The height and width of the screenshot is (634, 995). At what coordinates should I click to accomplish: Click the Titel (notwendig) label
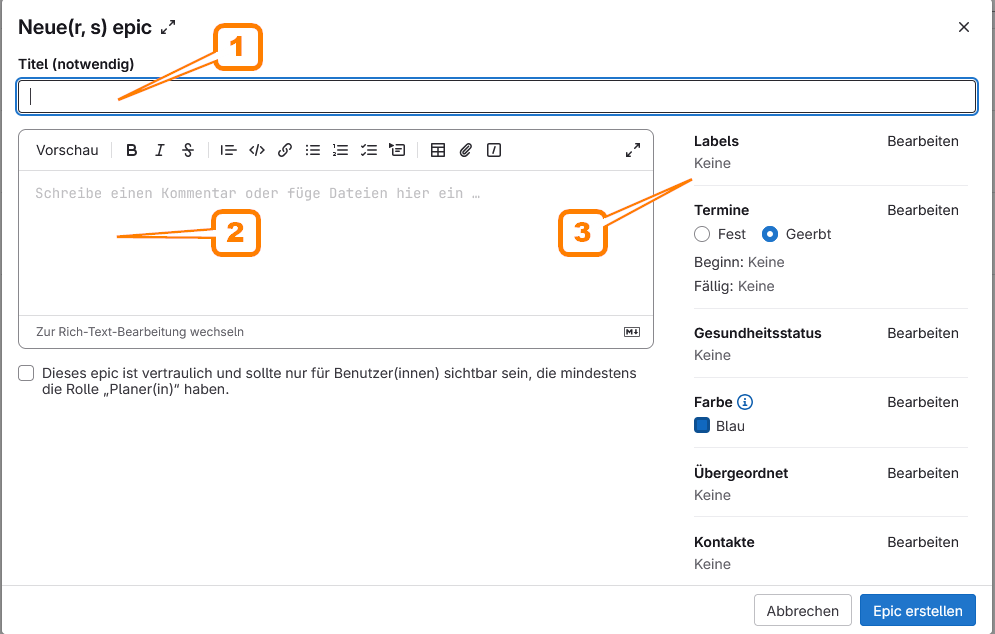tap(76, 64)
